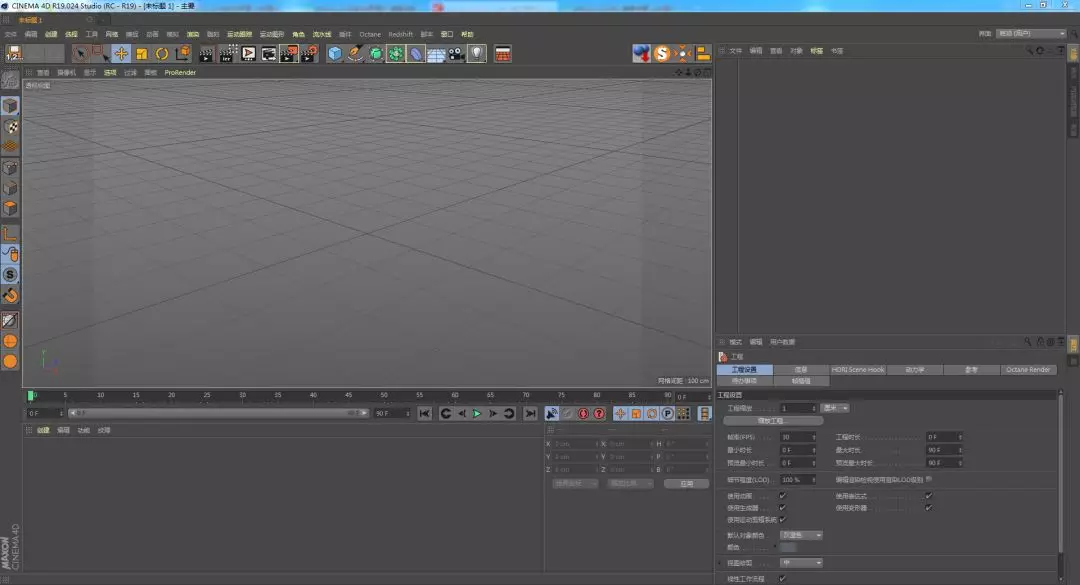
Task: Click the red question-mark keyframe icon
Action: [x=599, y=413]
